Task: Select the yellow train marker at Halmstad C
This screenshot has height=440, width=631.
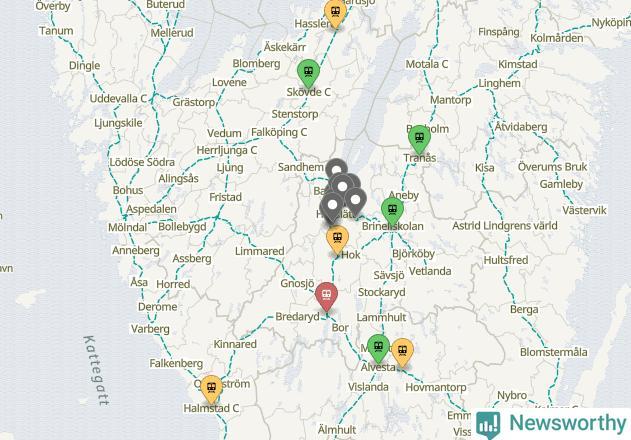Action: click(211, 389)
